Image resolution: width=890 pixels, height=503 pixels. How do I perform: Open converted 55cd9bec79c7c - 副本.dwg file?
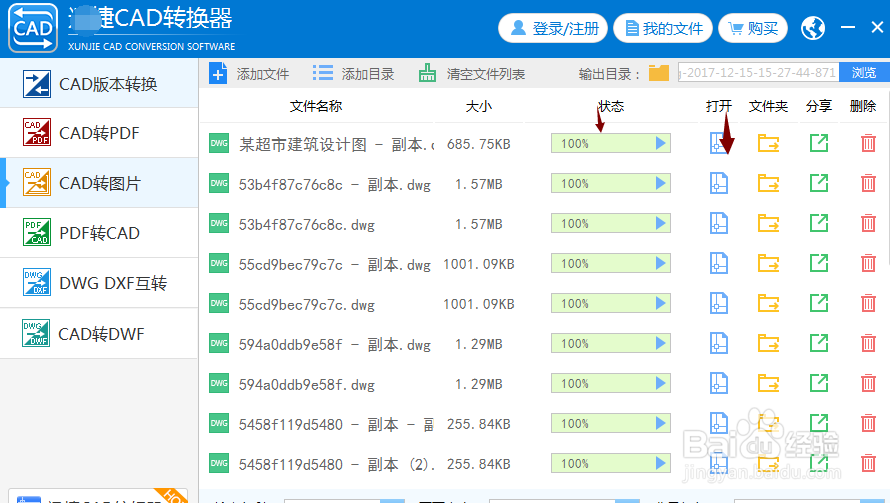(x=719, y=263)
